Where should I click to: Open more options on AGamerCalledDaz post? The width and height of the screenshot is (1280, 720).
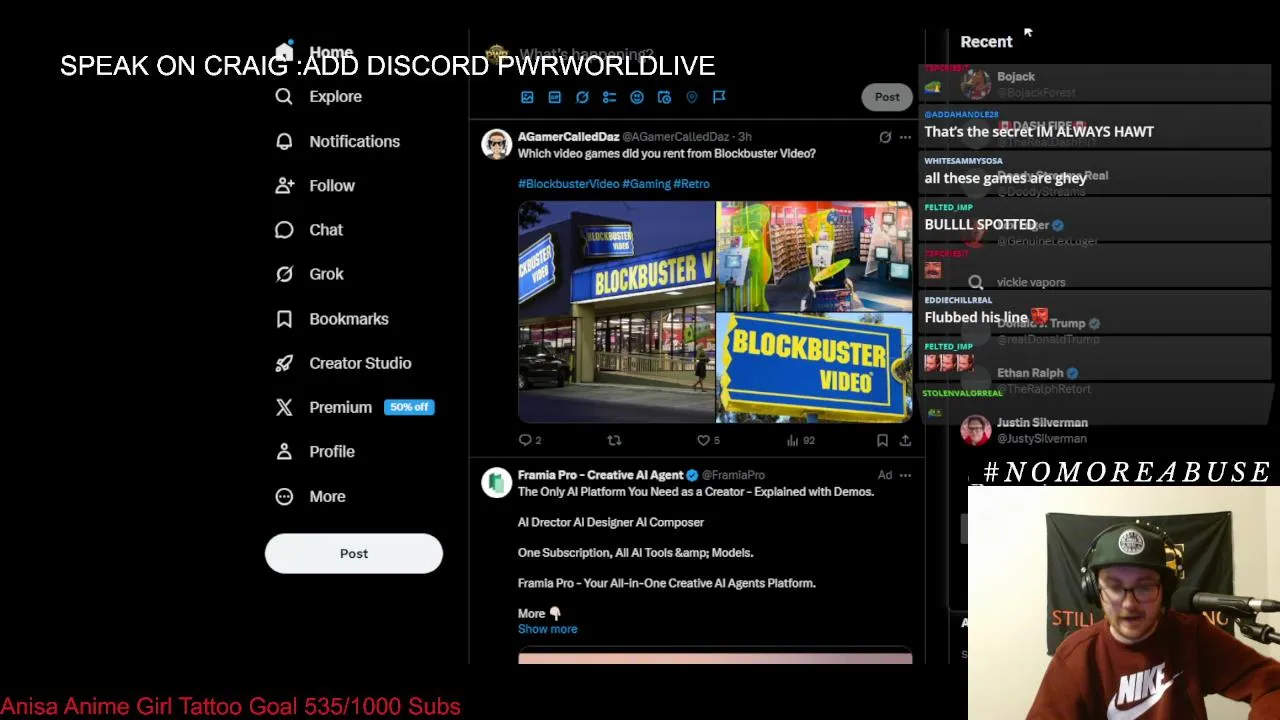tap(905, 137)
